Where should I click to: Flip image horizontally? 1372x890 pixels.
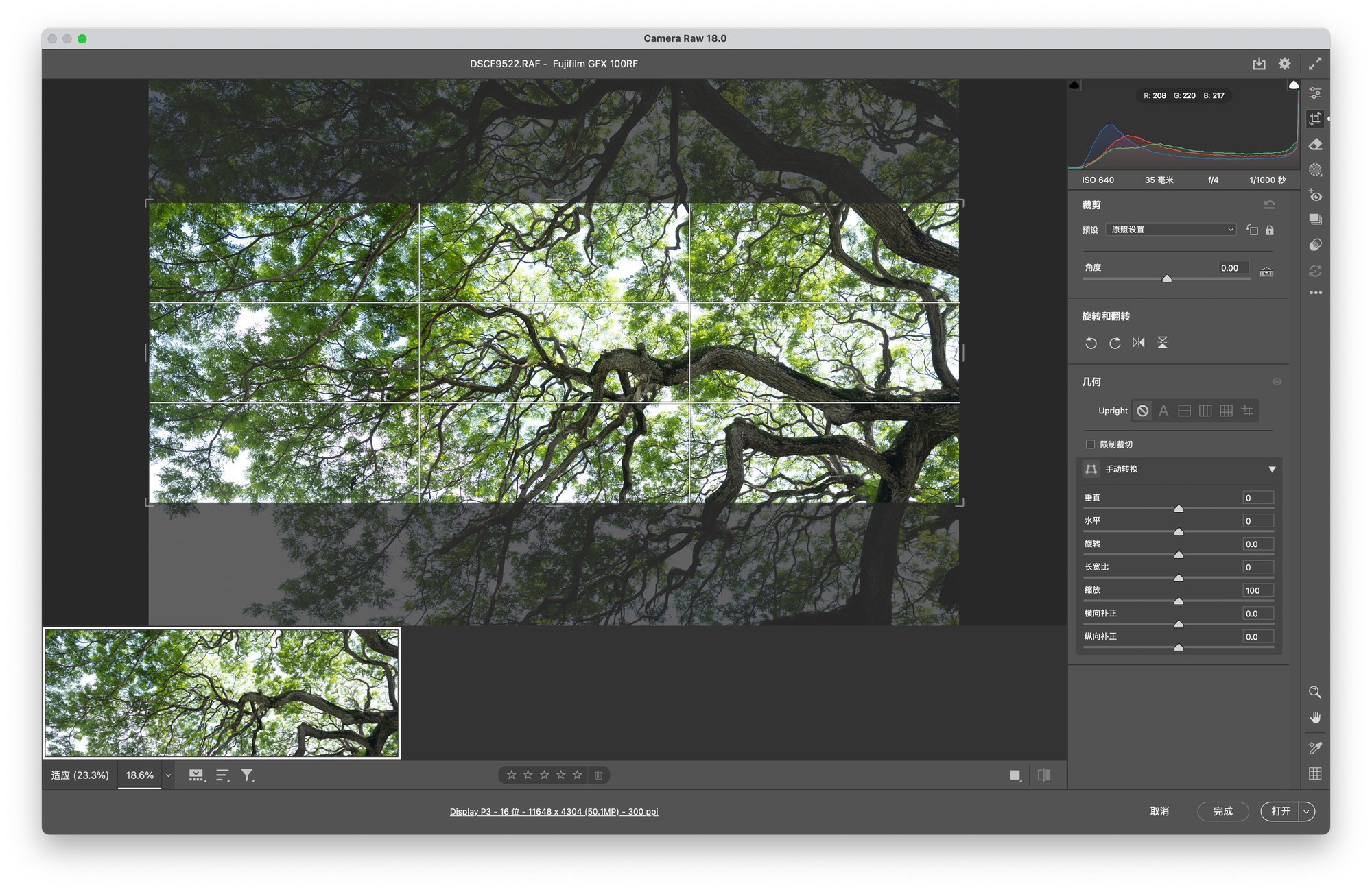coord(1139,343)
